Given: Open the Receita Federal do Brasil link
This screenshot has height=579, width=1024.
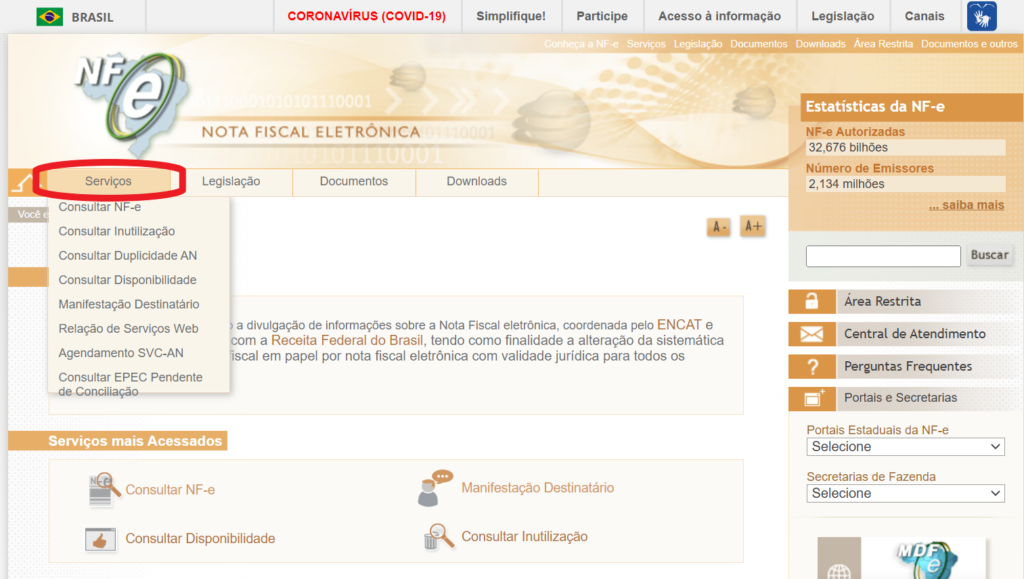Looking at the screenshot, I should click(347, 340).
